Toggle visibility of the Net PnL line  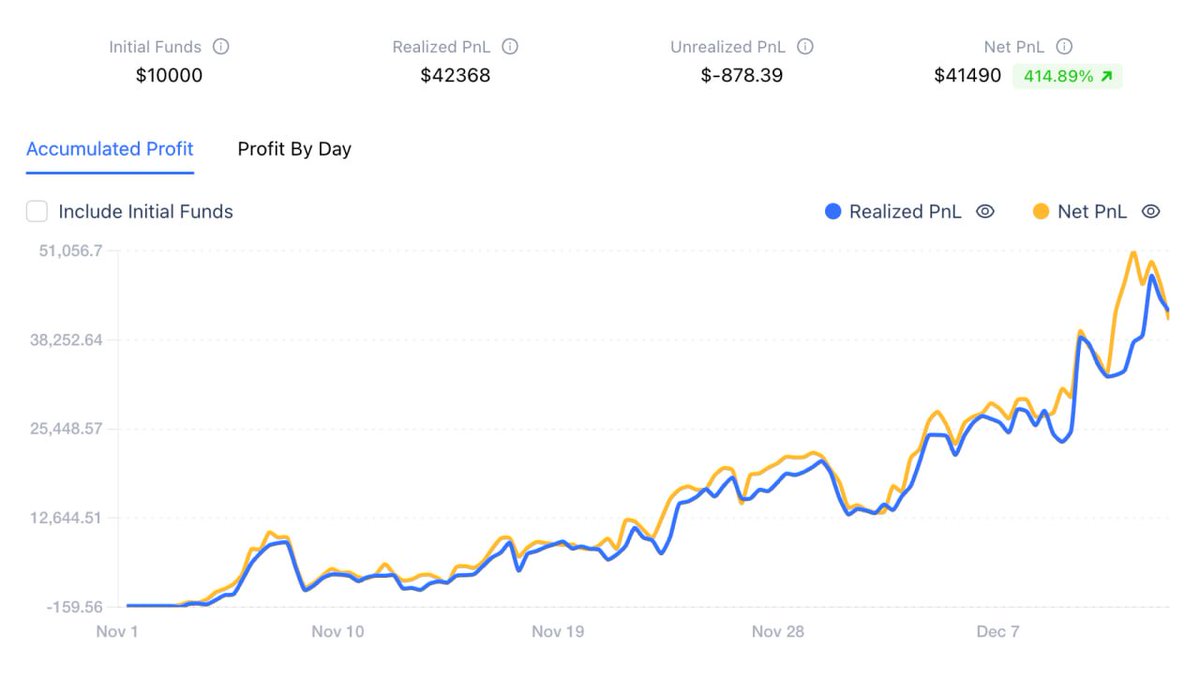click(x=1151, y=211)
